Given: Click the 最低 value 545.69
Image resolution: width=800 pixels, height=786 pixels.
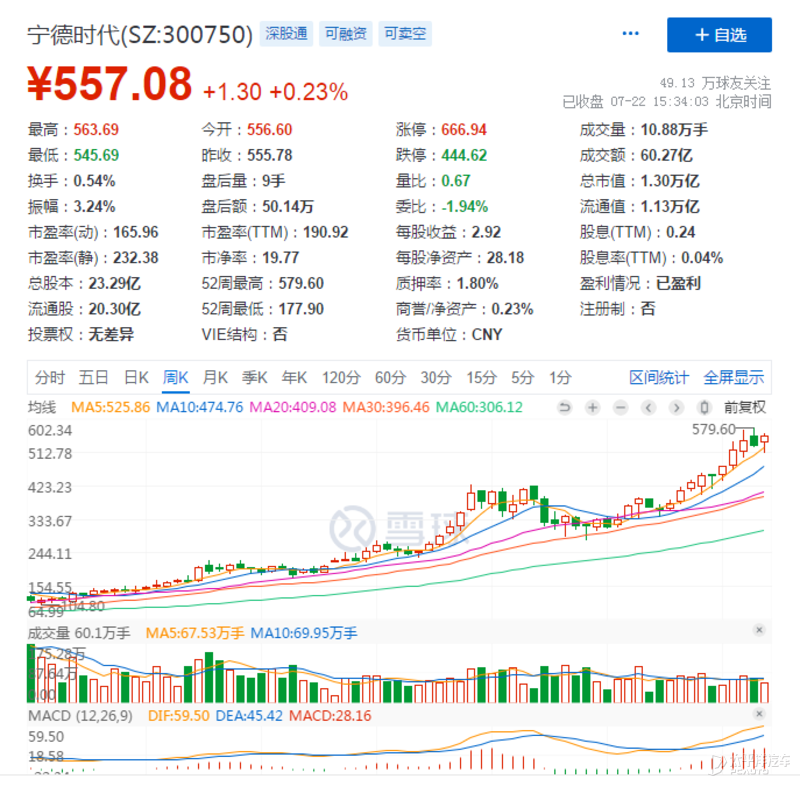Looking at the screenshot, I should [96, 155].
